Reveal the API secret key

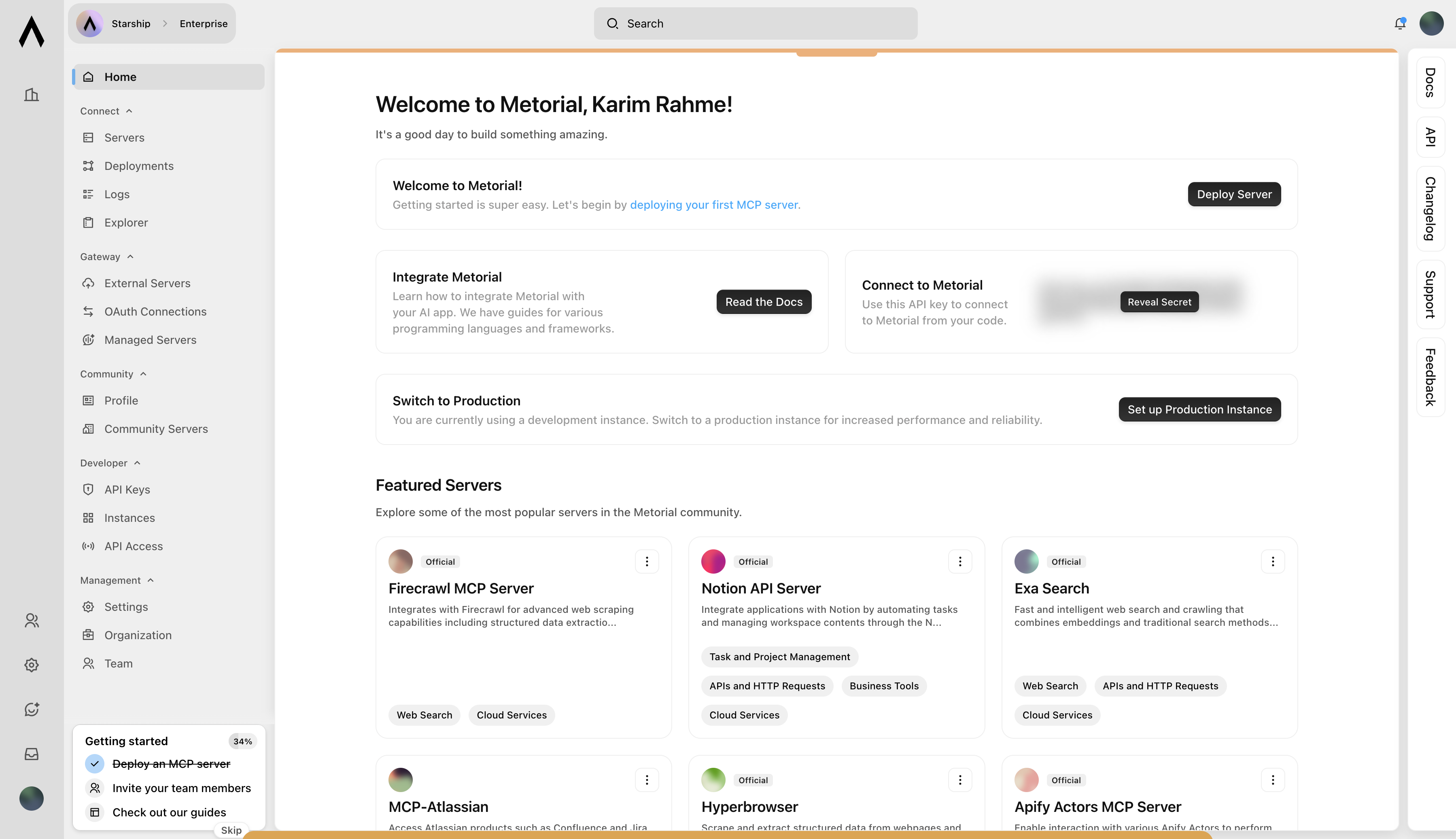(x=1159, y=301)
